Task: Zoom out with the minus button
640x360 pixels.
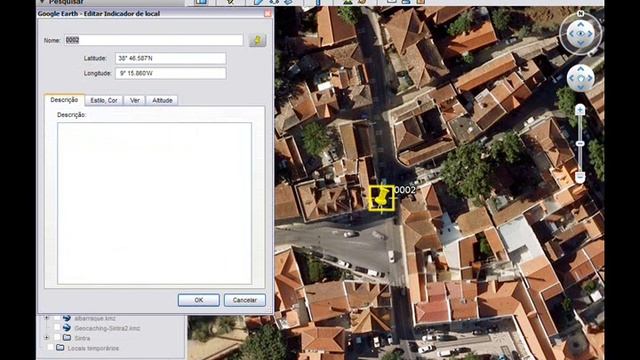Action: [580, 177]
